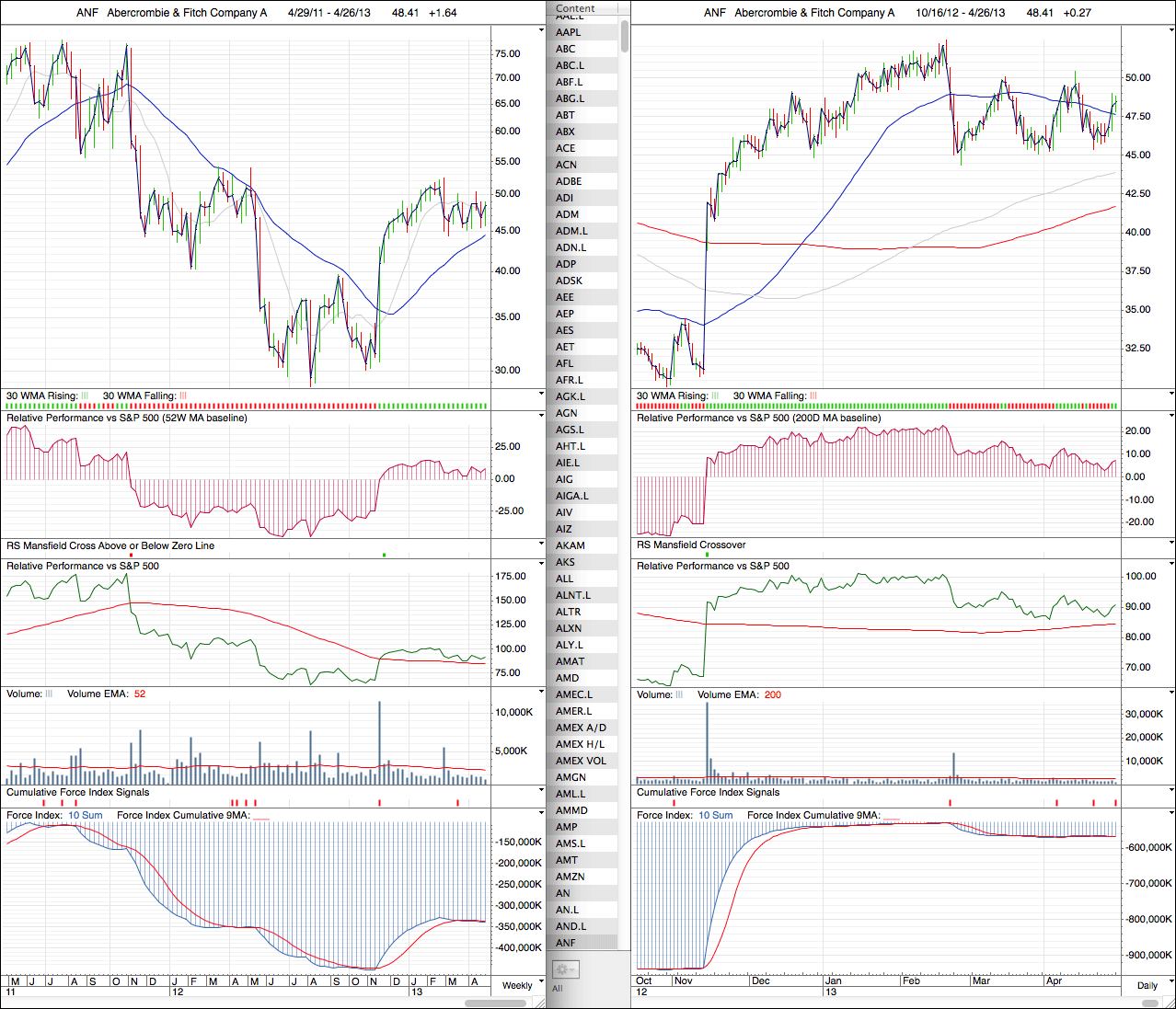Click daily Volume EMA 200 label

(x=739, y=694)
